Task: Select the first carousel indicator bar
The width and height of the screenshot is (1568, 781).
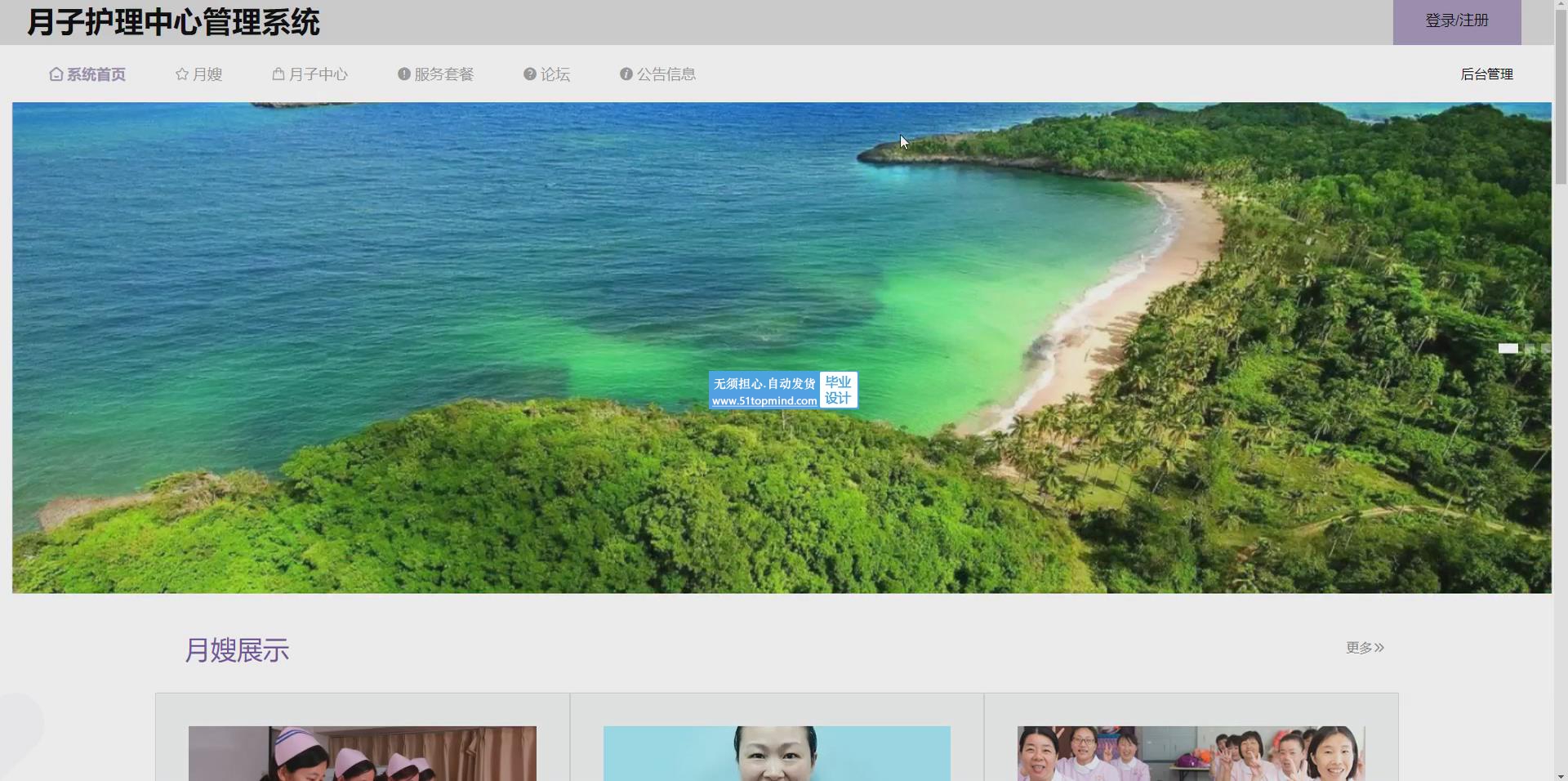Action: point(1508,348)
